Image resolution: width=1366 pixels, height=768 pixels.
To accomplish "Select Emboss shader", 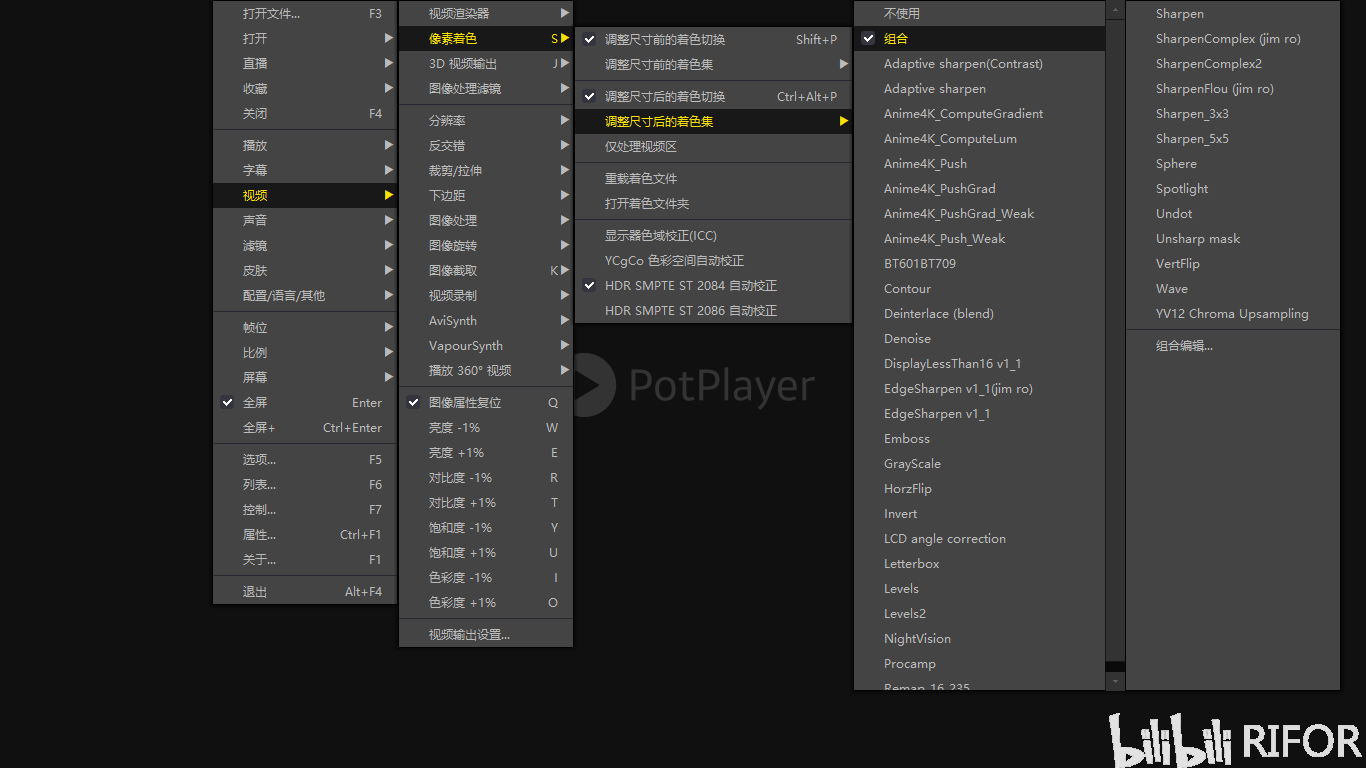I will click(980, 438).
